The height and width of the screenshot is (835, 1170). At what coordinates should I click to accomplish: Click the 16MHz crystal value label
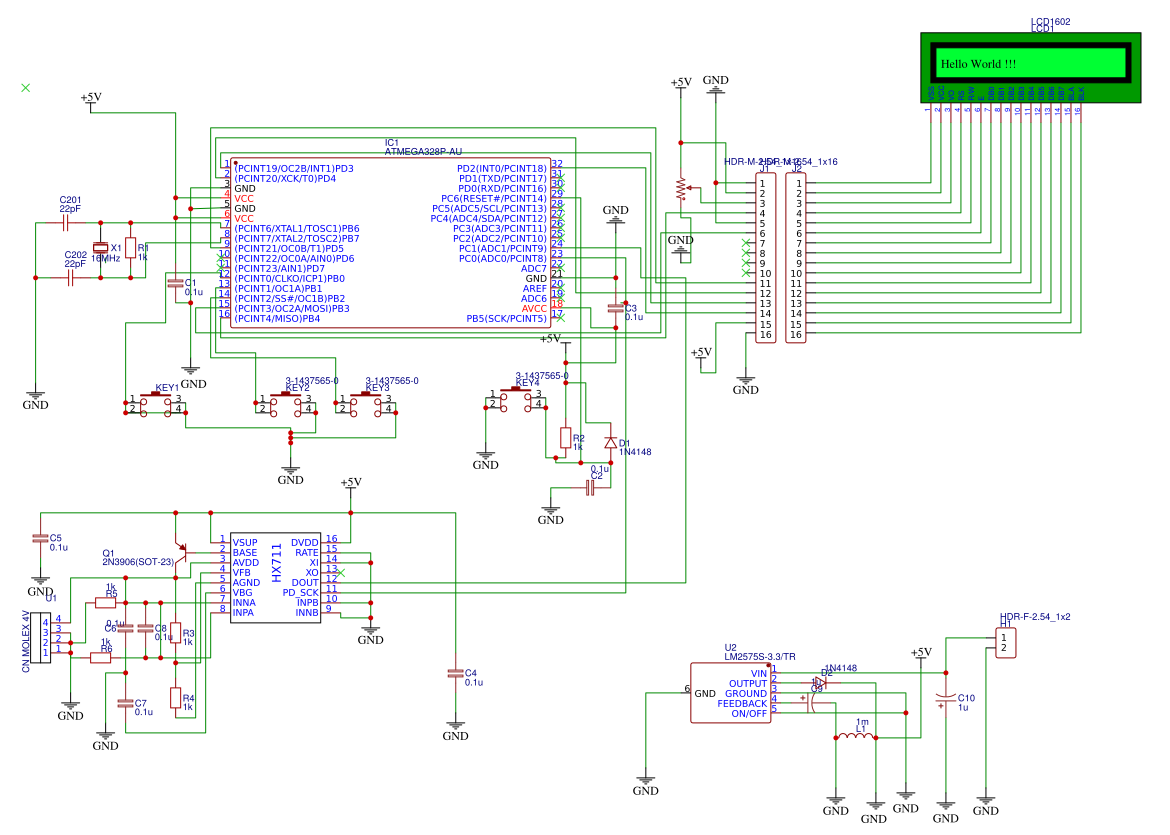105,258
